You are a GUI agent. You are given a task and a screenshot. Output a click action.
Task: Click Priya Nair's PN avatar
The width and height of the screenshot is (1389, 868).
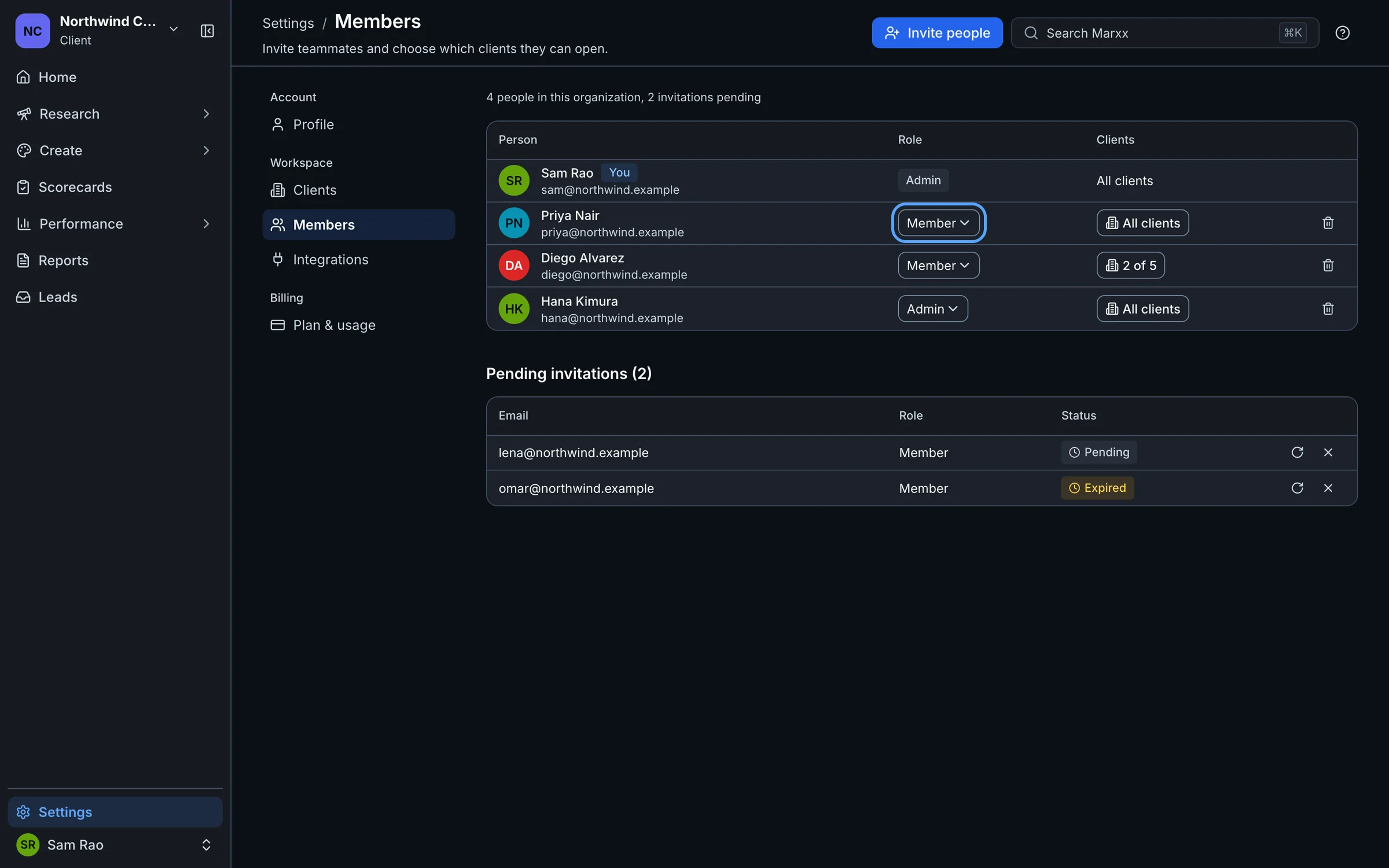click(x=514, y=223)
